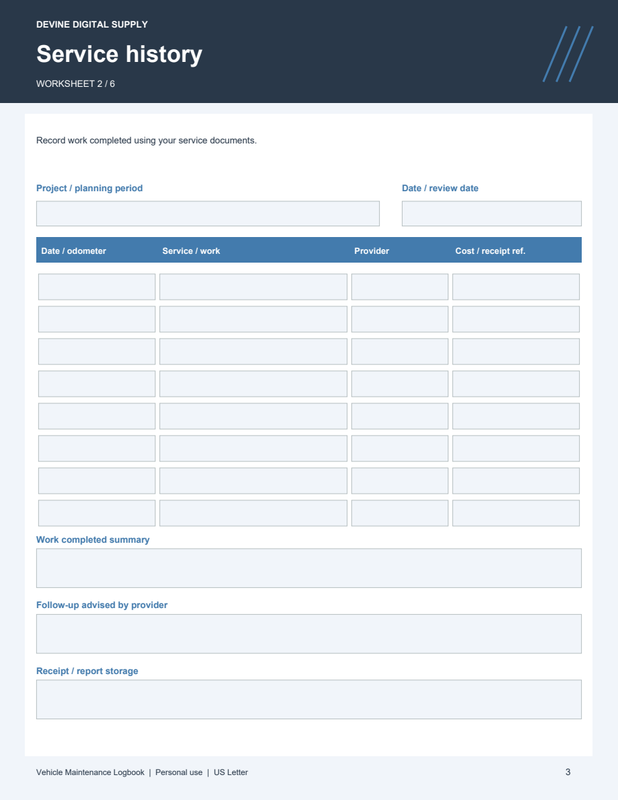This screenshot has width=618, height=800.
Task: Click second row Service / work cell
Action: pyautogui.click(x=253, y=319)
